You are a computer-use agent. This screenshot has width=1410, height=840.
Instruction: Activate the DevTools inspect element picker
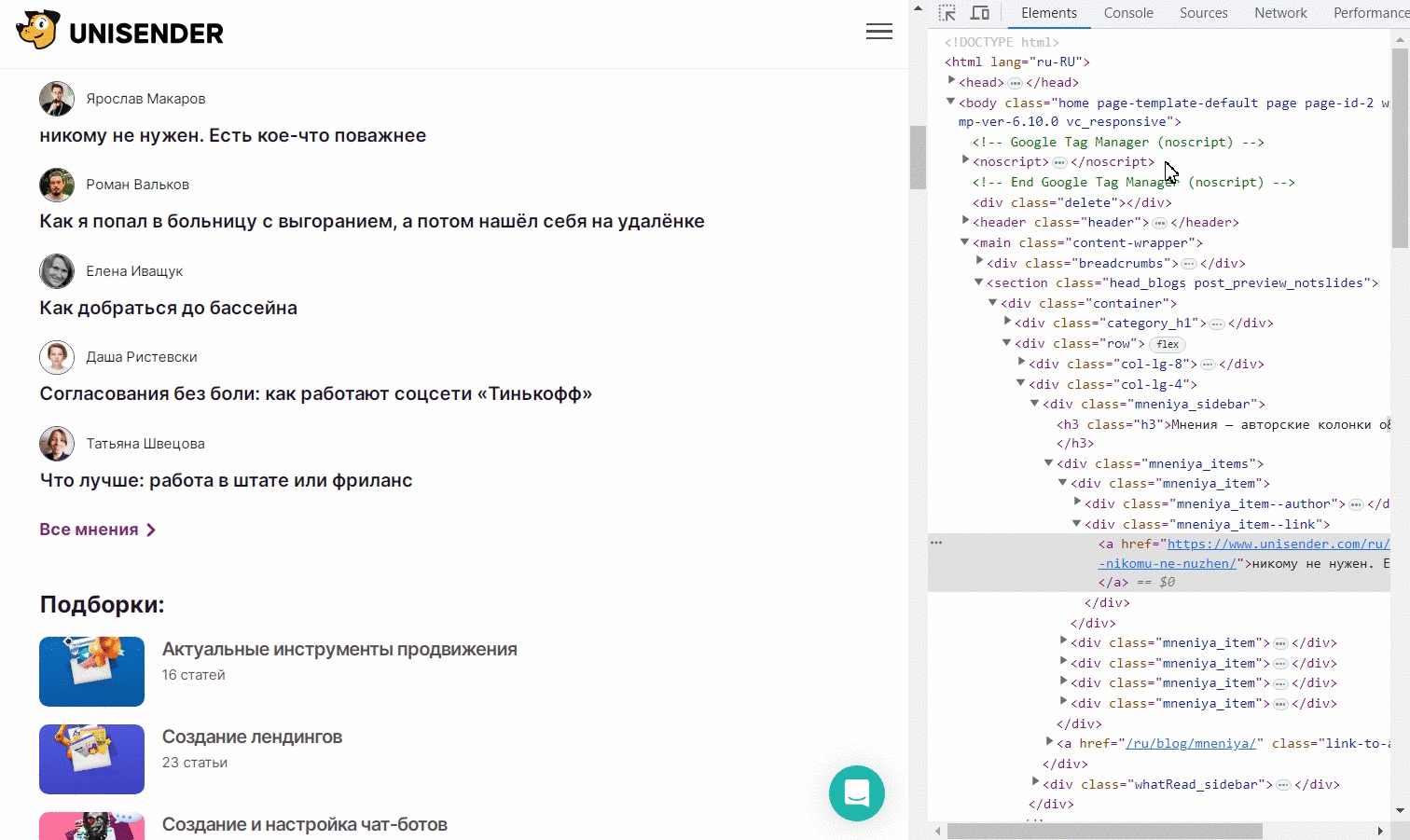(947, 13)
